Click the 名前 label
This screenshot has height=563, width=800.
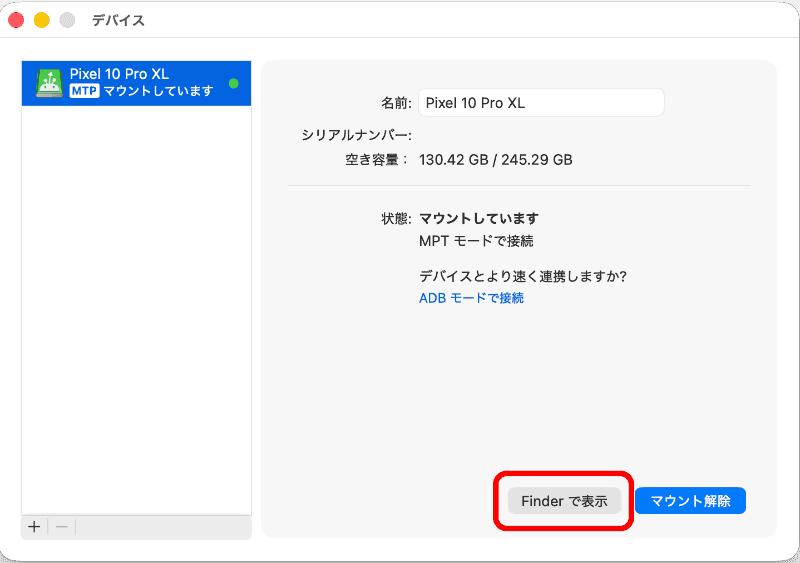pos(396,103)
